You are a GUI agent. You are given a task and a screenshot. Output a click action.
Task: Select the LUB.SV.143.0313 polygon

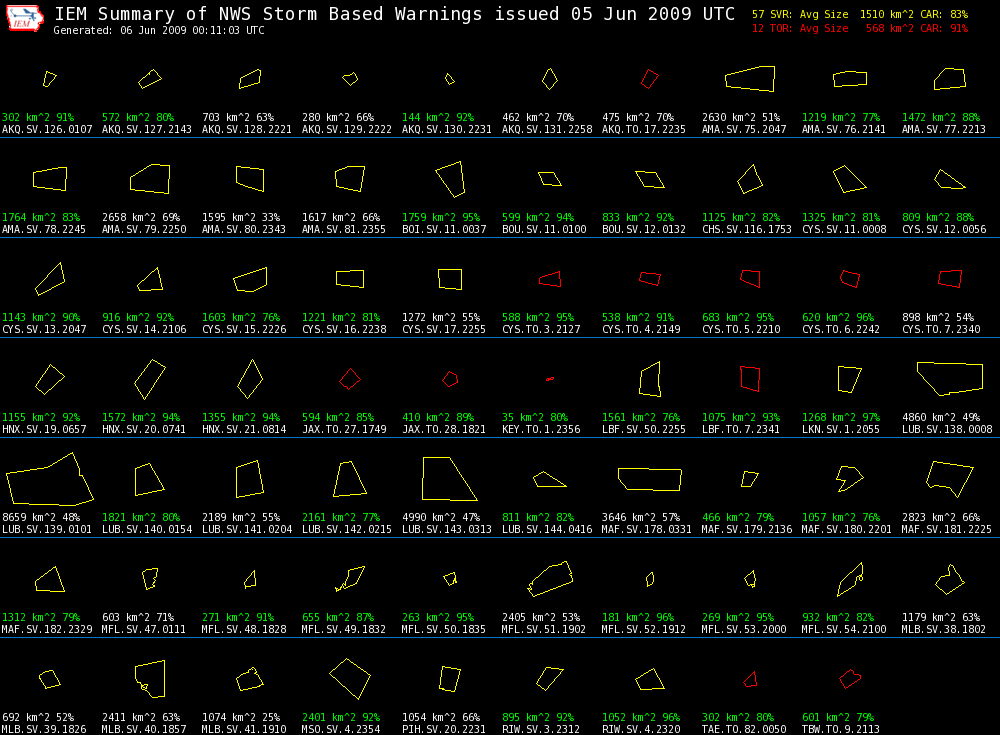click(450, 479)
